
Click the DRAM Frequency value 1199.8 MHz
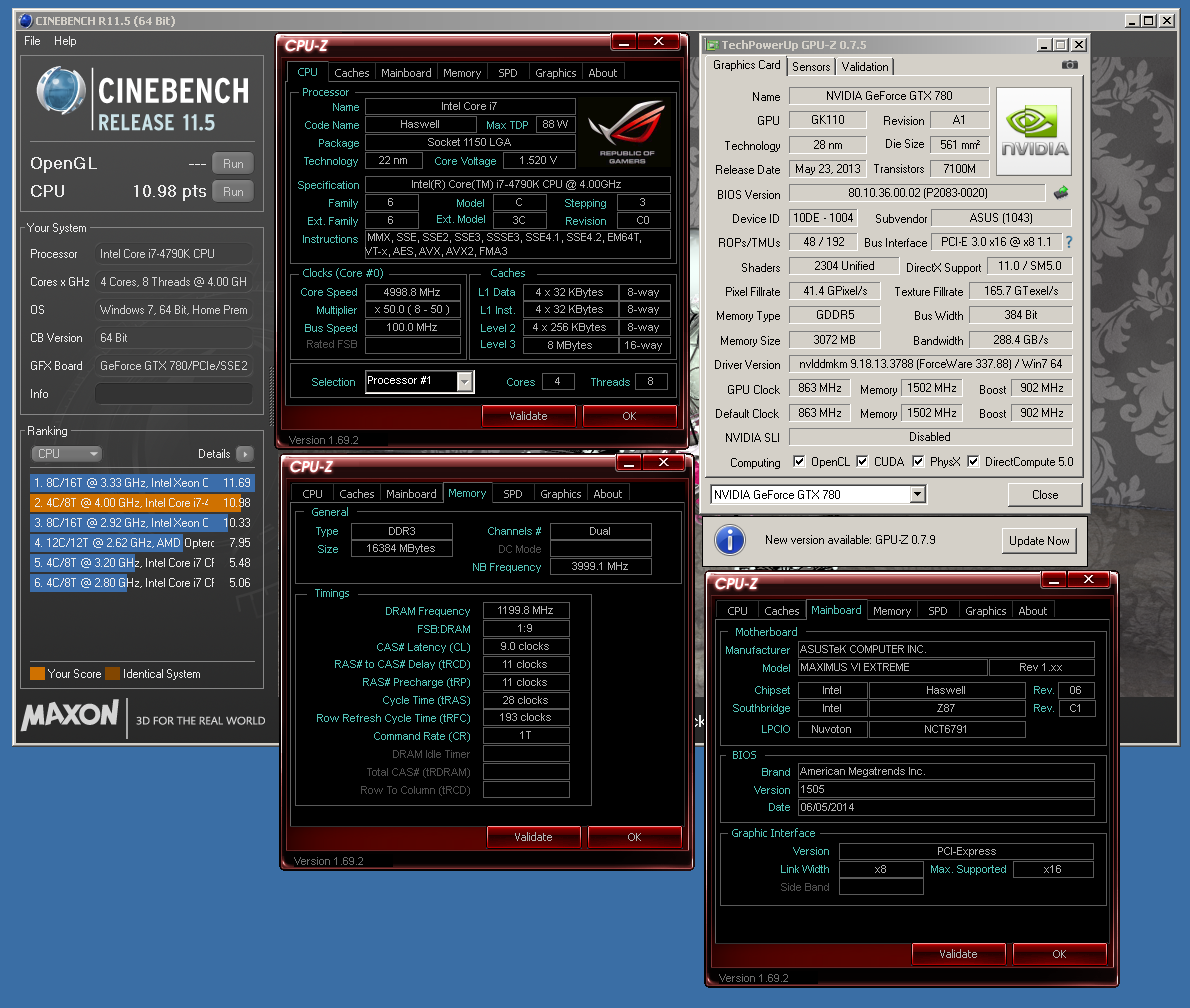coord(525,610)
